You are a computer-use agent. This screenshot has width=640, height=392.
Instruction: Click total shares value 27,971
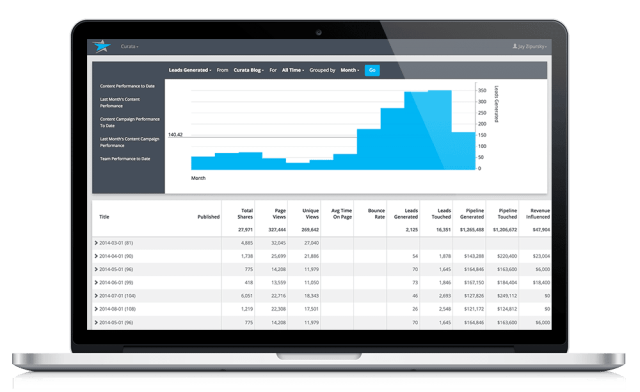tap(245, 230)
